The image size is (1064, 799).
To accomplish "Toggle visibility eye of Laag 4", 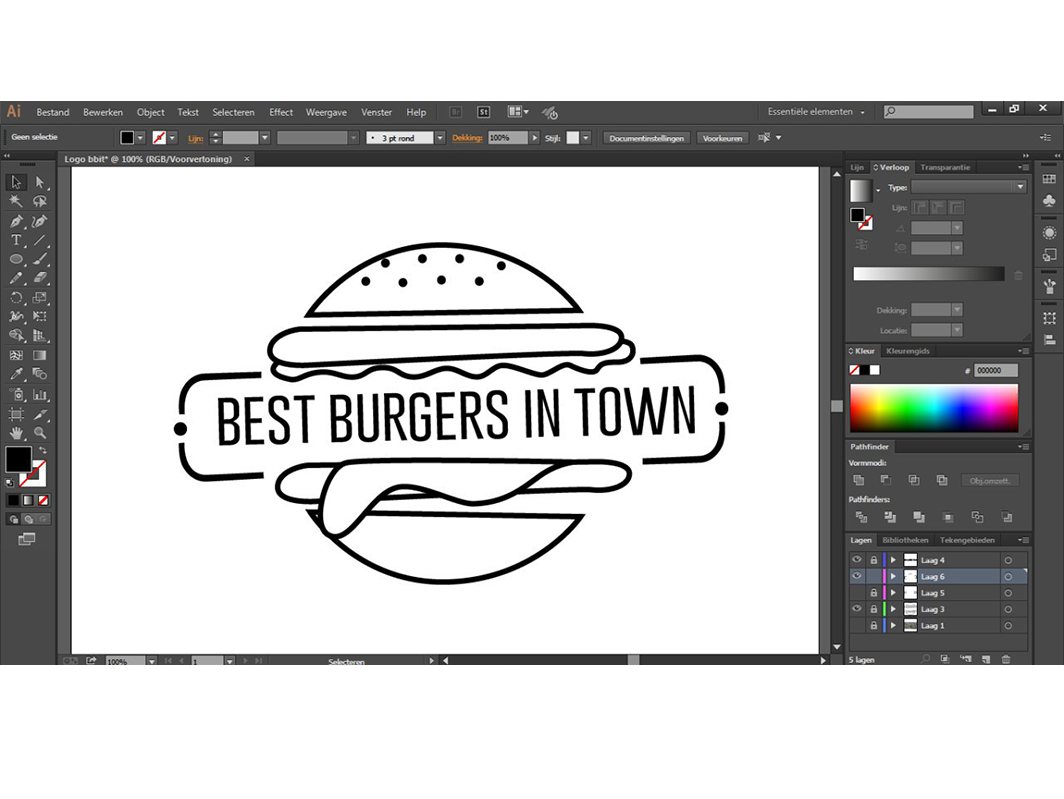I will 857,560.
